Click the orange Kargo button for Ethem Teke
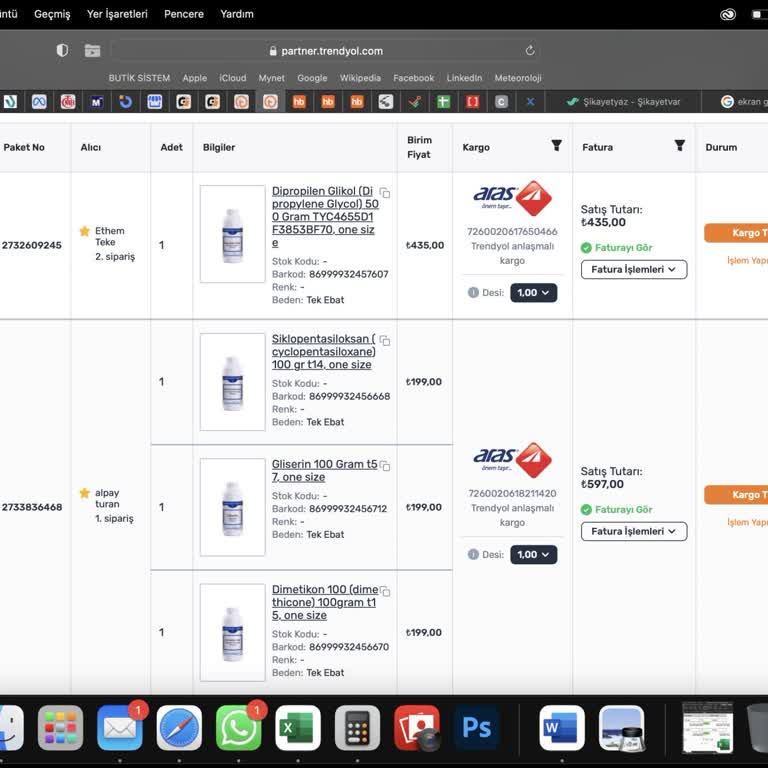Image resolution: width=768 pixels, height=768 pixels. tap(736, 233)
